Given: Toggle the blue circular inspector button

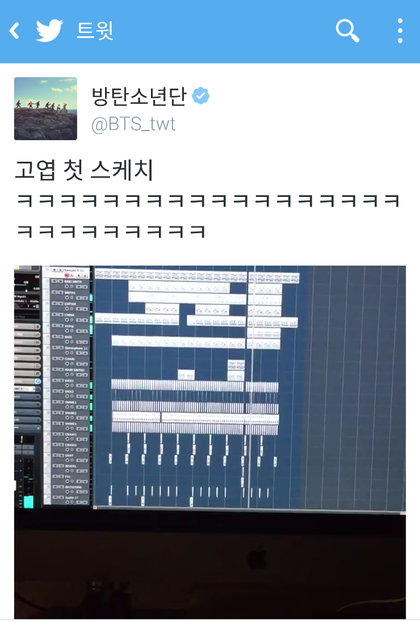Looking at the screenshot, I should tap(38, 381).
